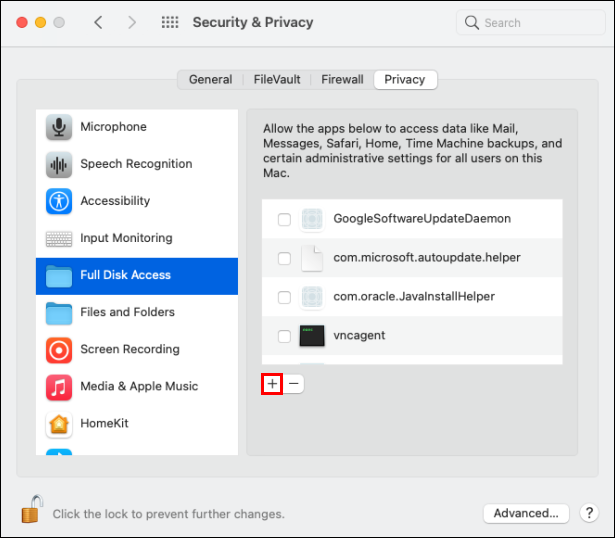Select the Input Monitoring keyboard icon
Viewport: 615px width, 538px height.
[x=60, y=238]
